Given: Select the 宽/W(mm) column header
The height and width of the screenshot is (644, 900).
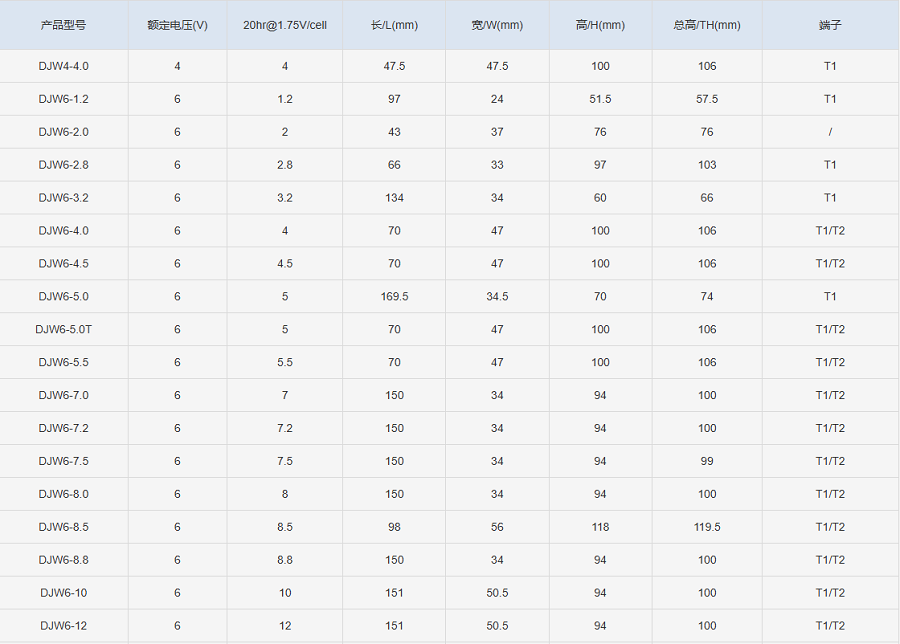Looking at the screenshot, I should coord(497,25).
